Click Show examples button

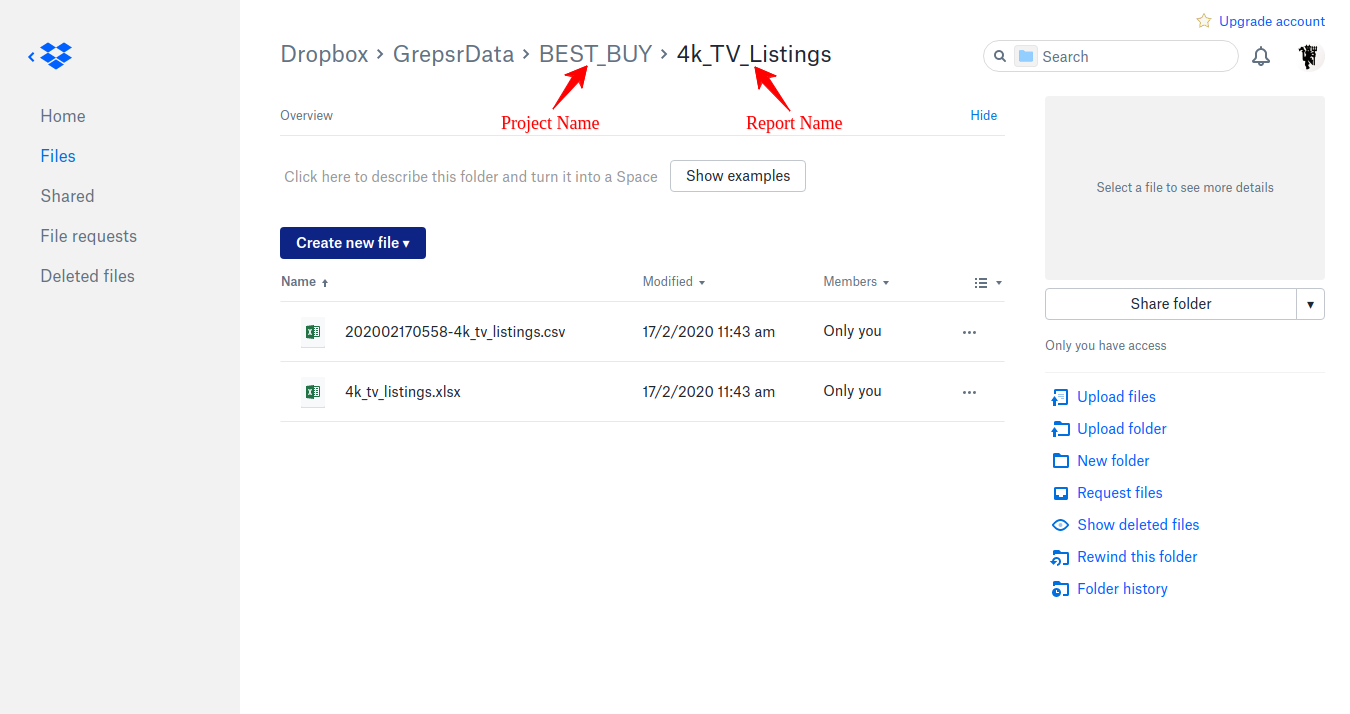pyautogui.click(x=738, y=176)
